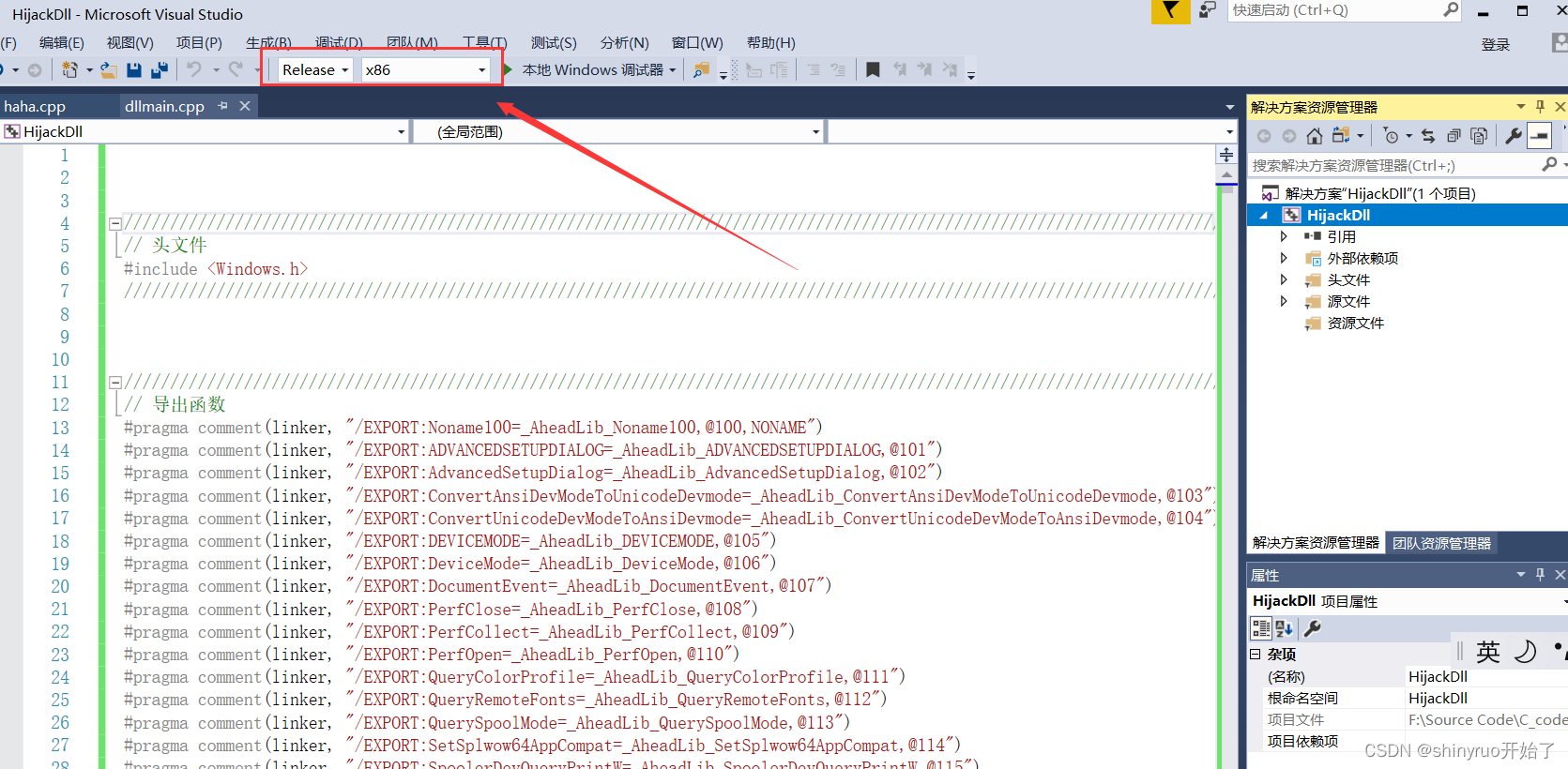This screenshot has height=769, width=1568.
Task: Click the IME language indicator 英
Action: coord(1488,652)
